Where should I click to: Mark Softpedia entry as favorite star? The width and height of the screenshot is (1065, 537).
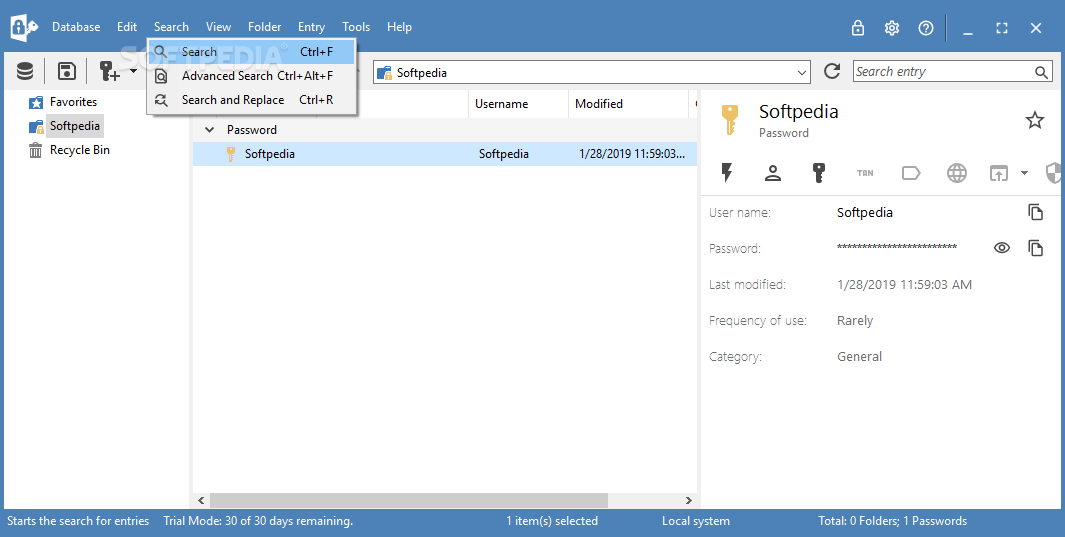tap(1034, 121)
